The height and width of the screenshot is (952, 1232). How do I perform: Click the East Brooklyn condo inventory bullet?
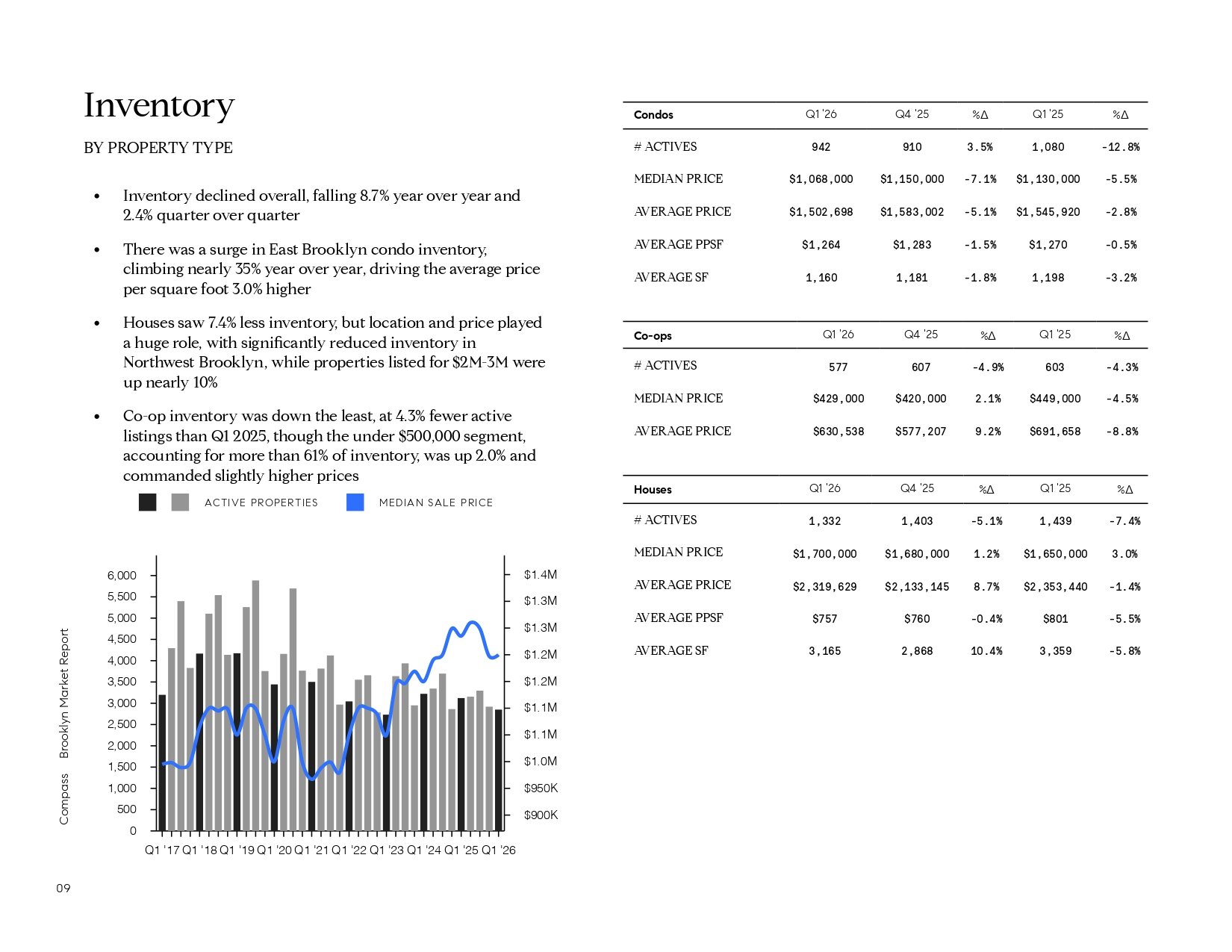click(x=332, y=269)
